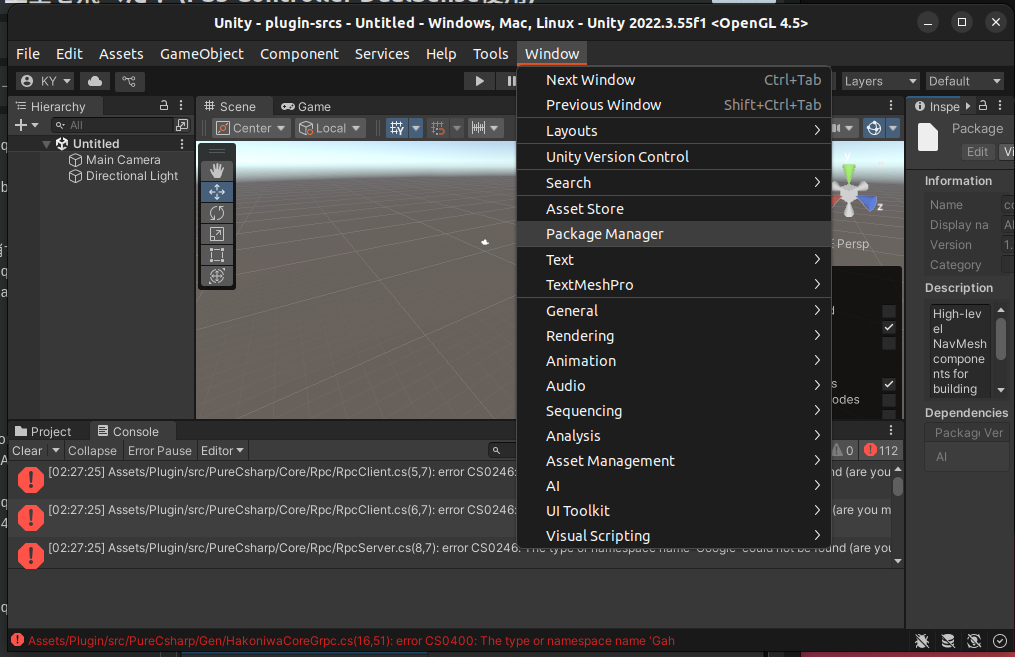Image resolution: width=1015 pixels, height=657 pixels.
Task: Select Main Camera in Hierarchy
Action: 123,159
